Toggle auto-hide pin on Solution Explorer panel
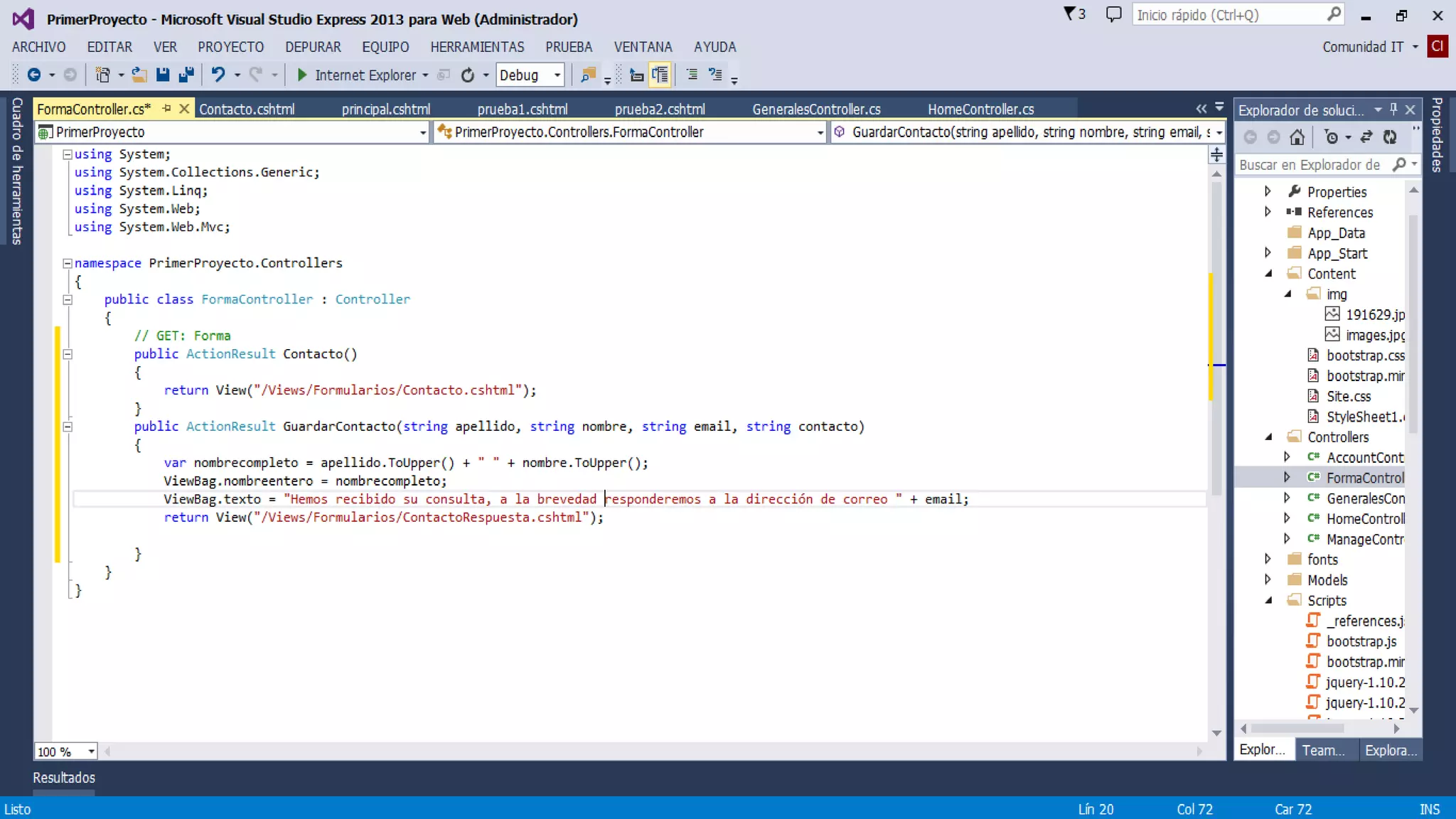1456x819 pixels. pyautogui.click(x=1393, y=109)
